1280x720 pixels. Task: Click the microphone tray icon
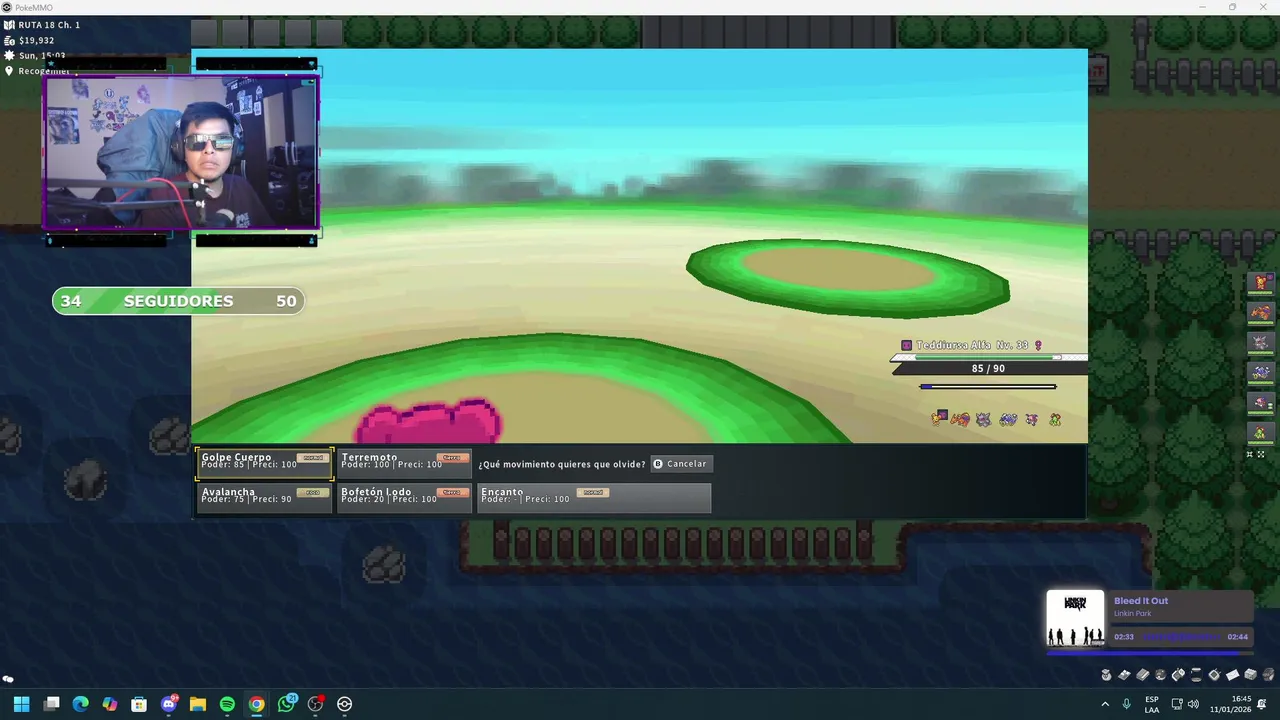click(x=1127, y=704)
